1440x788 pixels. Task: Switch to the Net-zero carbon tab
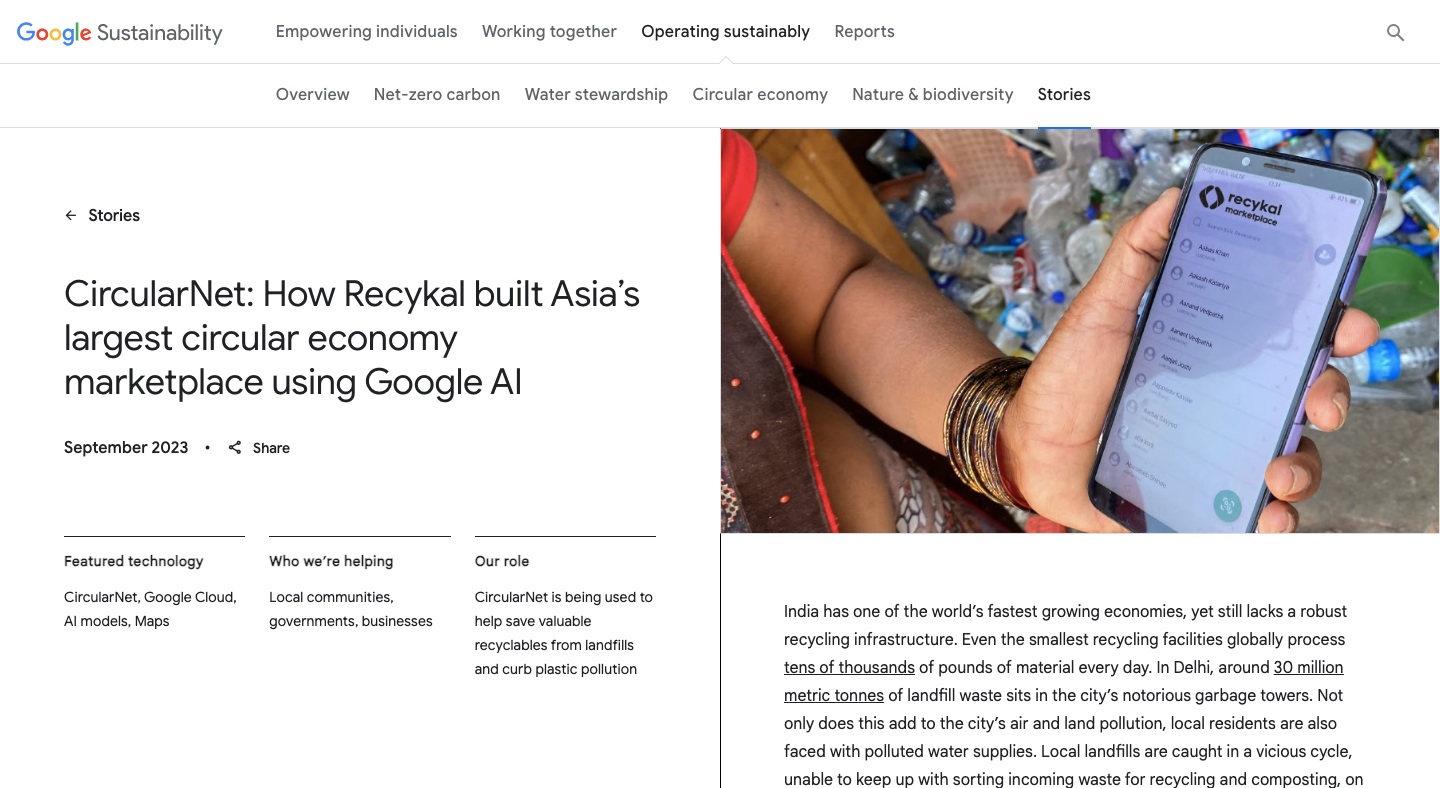pyautogui.click(x=437, y=94)
